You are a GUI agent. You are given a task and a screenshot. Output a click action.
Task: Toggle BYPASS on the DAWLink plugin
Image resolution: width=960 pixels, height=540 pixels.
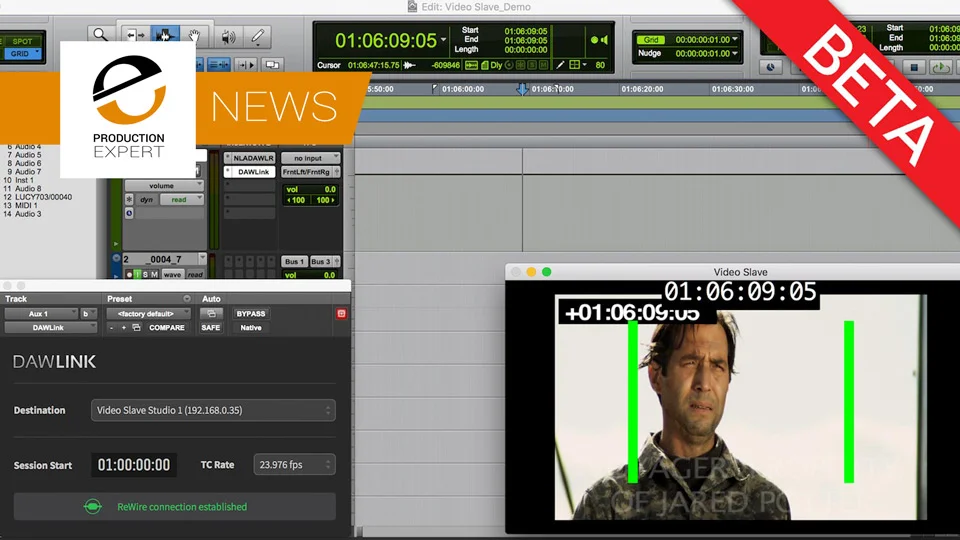251,313
